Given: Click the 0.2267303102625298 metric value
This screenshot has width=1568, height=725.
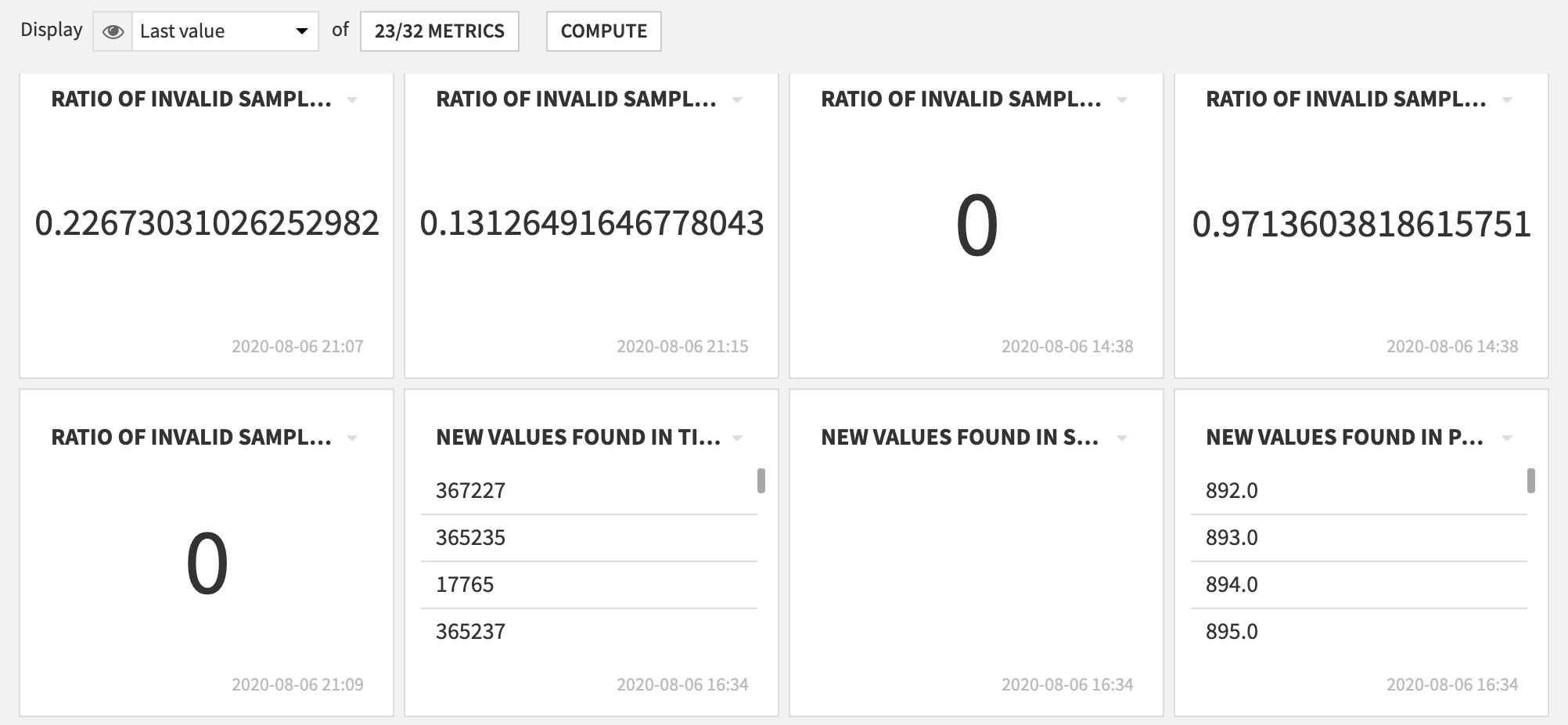Looking at the screenshot, I should coord(207,224).
